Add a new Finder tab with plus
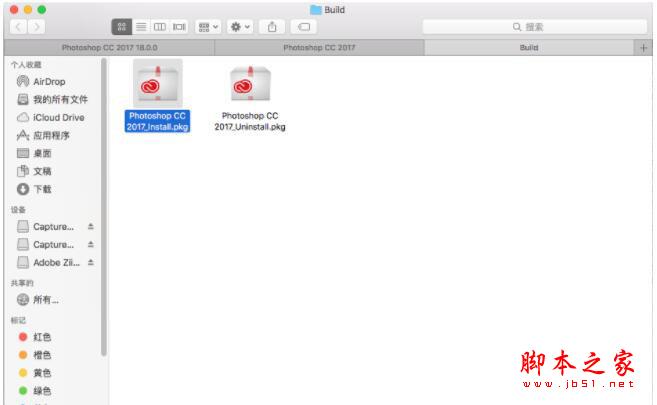 click(643, 48)
